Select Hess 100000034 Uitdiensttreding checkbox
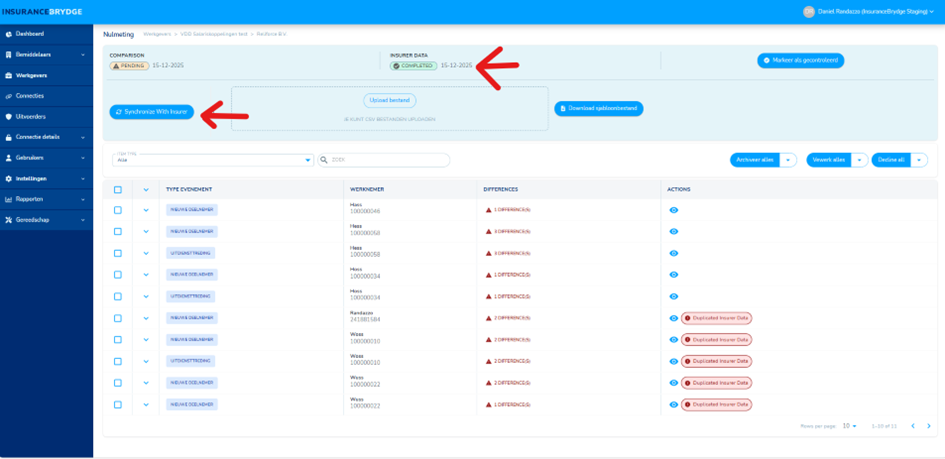The height and width of the screenshot is (459, 945). click(118, 296)
